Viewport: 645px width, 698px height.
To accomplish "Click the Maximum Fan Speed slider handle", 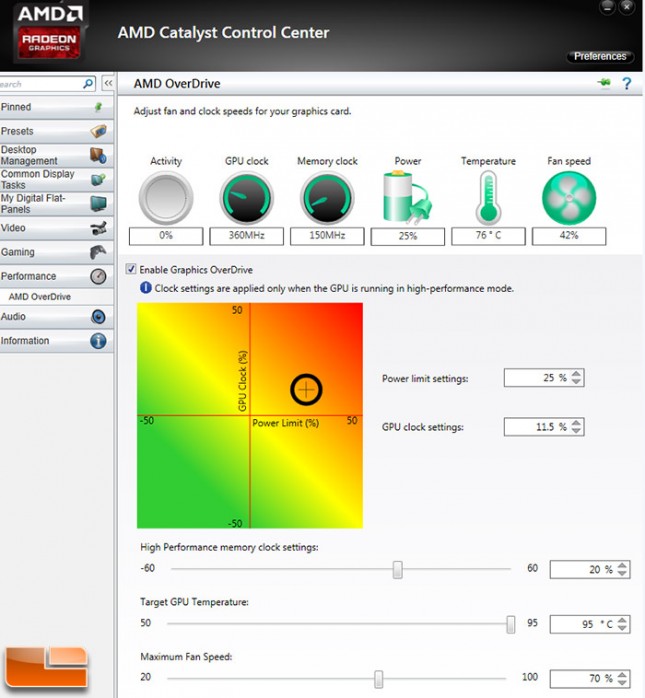I will (378, 679).
